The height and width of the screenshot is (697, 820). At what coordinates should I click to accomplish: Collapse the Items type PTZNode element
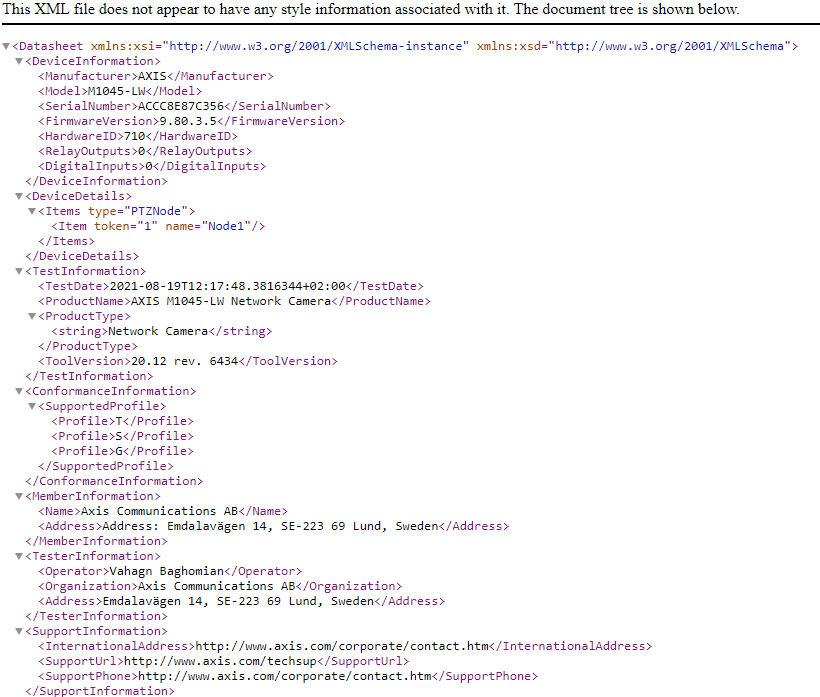coord(32,212)
